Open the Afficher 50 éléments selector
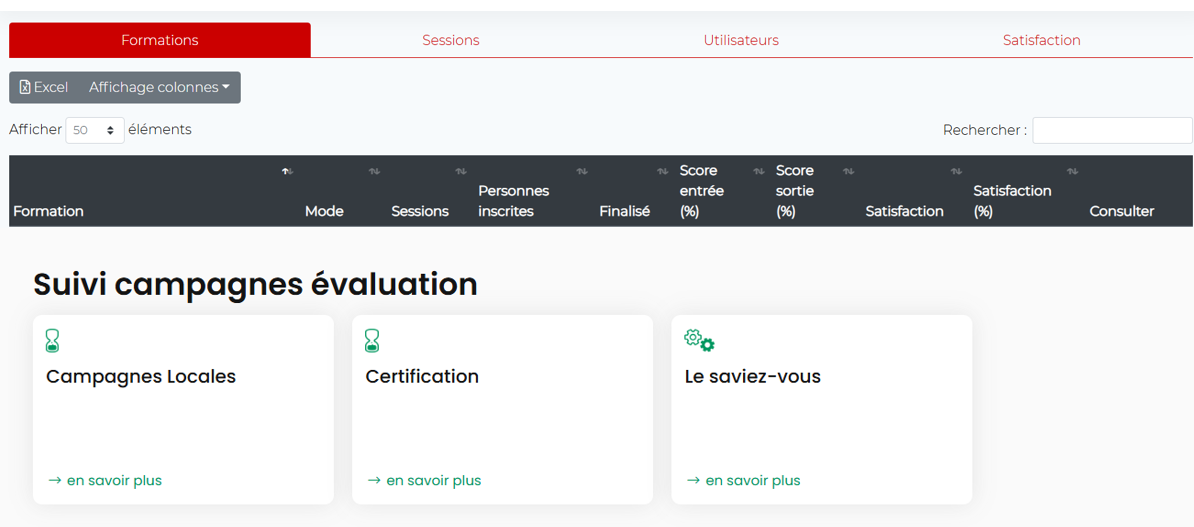1194x527 pixels. pos(95,130)
